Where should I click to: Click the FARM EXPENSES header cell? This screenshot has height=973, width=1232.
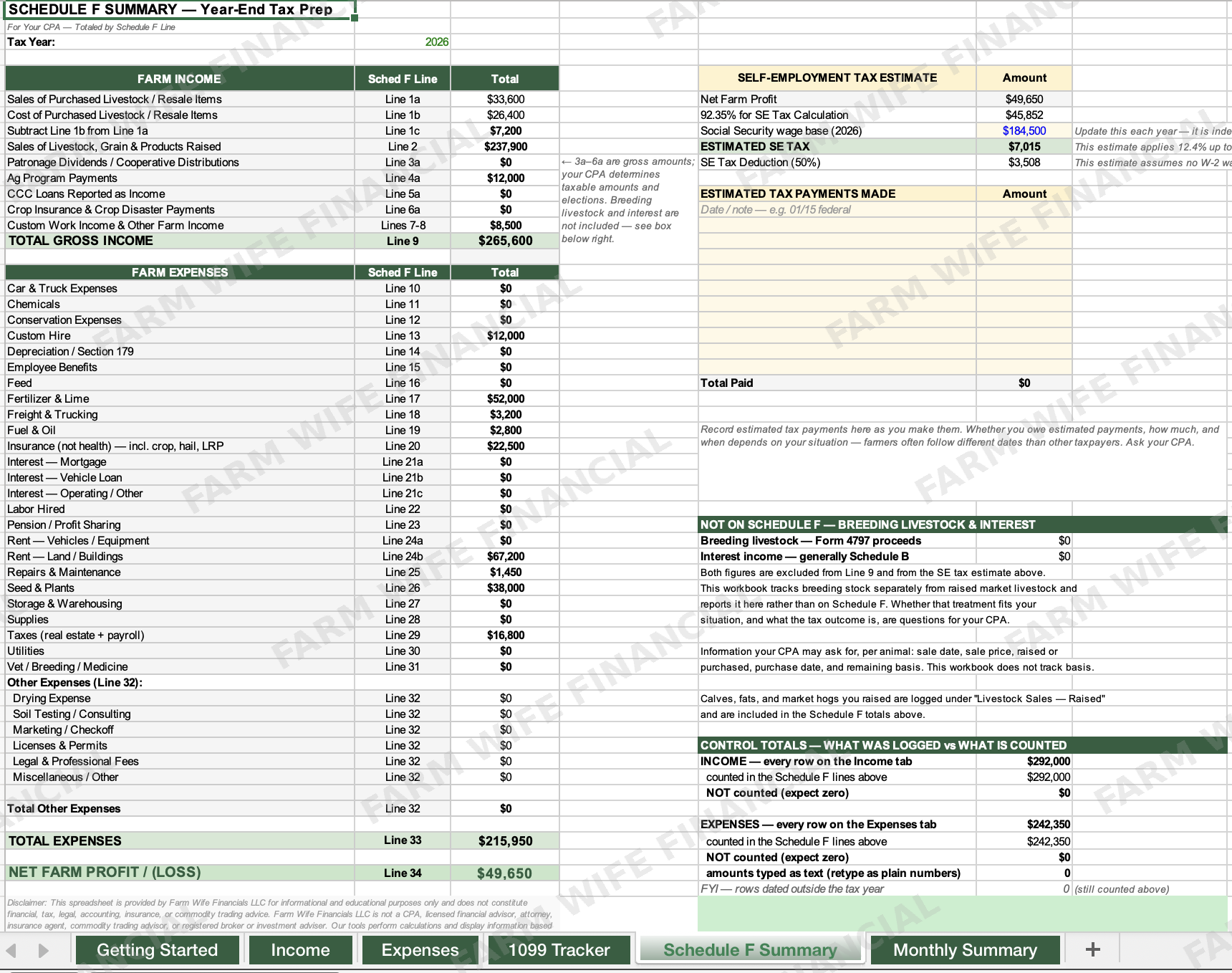click(x=180, y=272)
